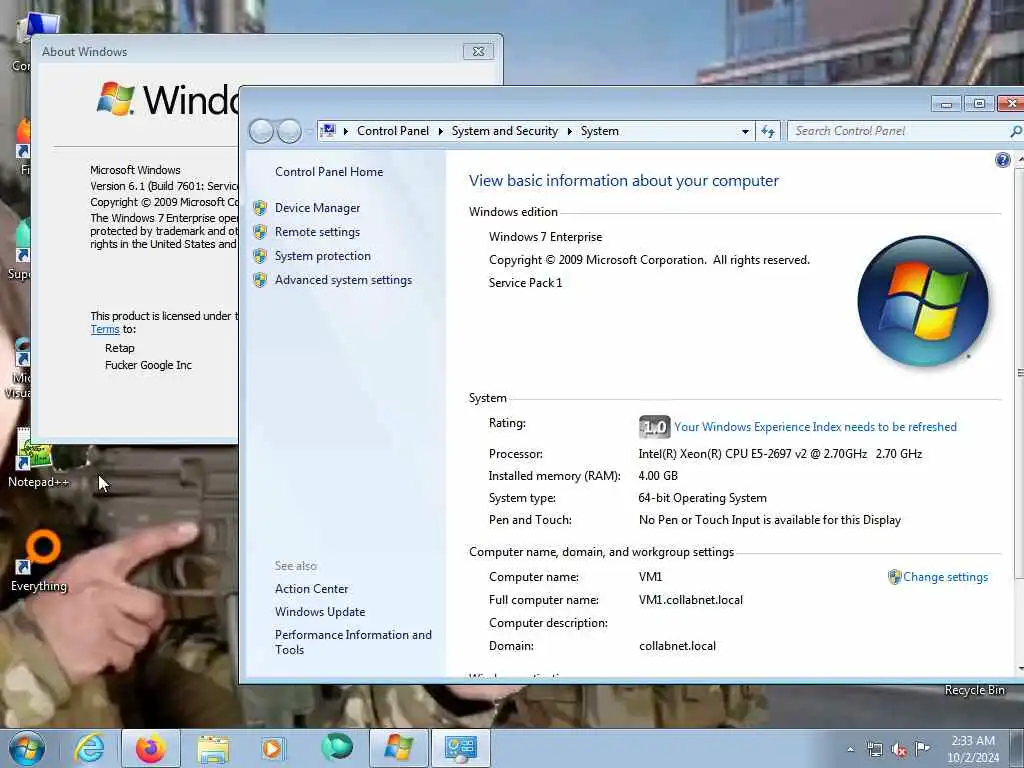The width and height of the screenshot is (1024, 768).
Task: Click the collabnet.local domain value
Action: [x=677, y=646]
